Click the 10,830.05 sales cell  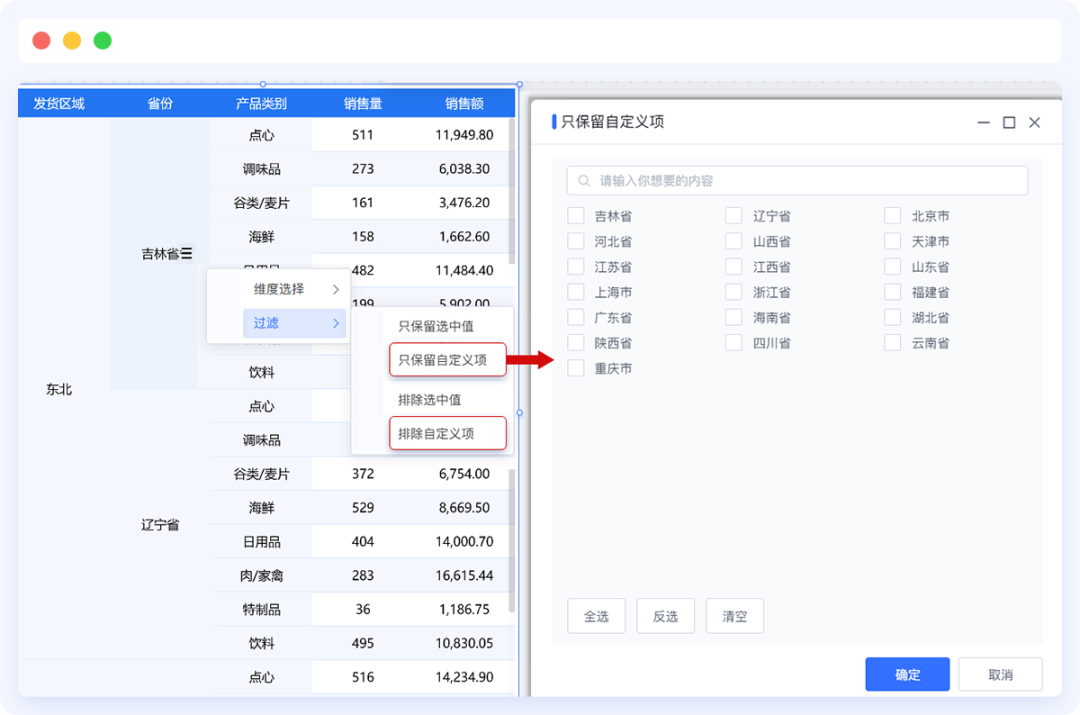tap(464, 643)
